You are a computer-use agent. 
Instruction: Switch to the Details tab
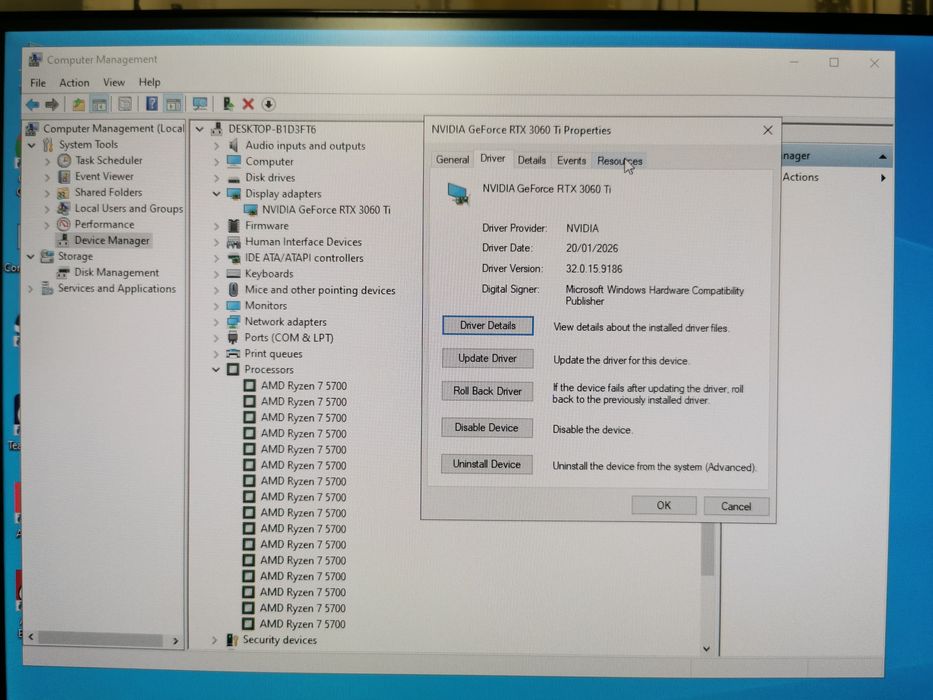coord(531,160)
